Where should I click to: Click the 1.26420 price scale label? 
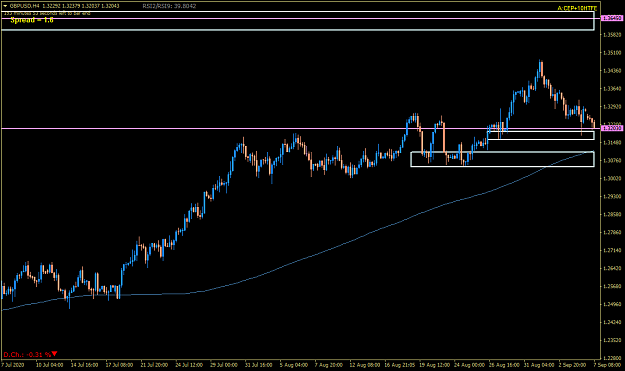pyautogui.click(x=612, y=268)
